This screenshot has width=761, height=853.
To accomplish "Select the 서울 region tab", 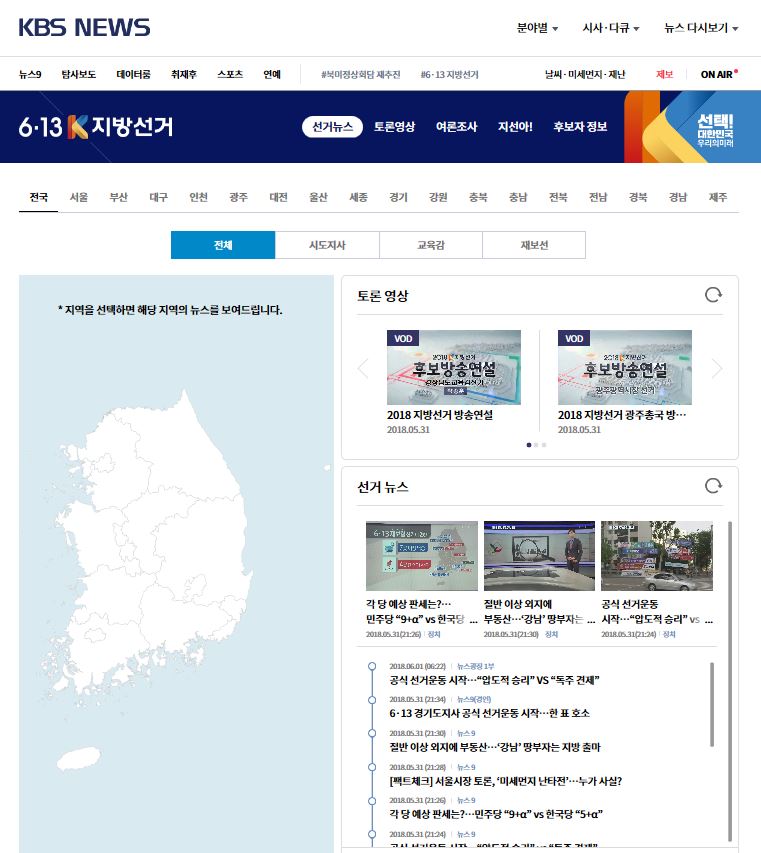I will pyautogui.click(x=78, y=197).
